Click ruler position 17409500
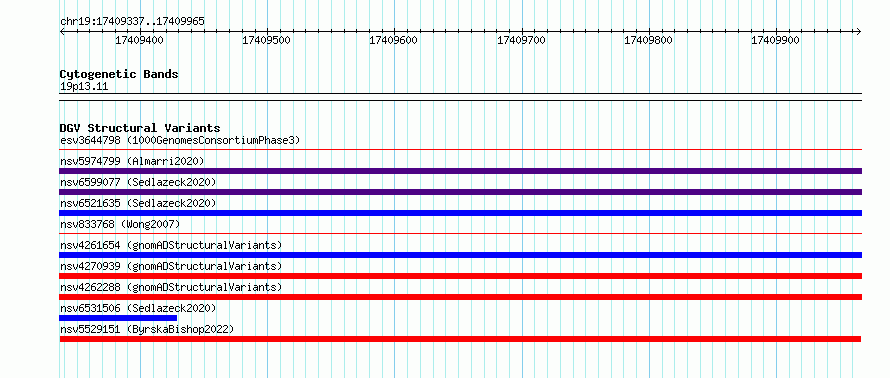This screenshot has height=378, width=890. point(266,40)
